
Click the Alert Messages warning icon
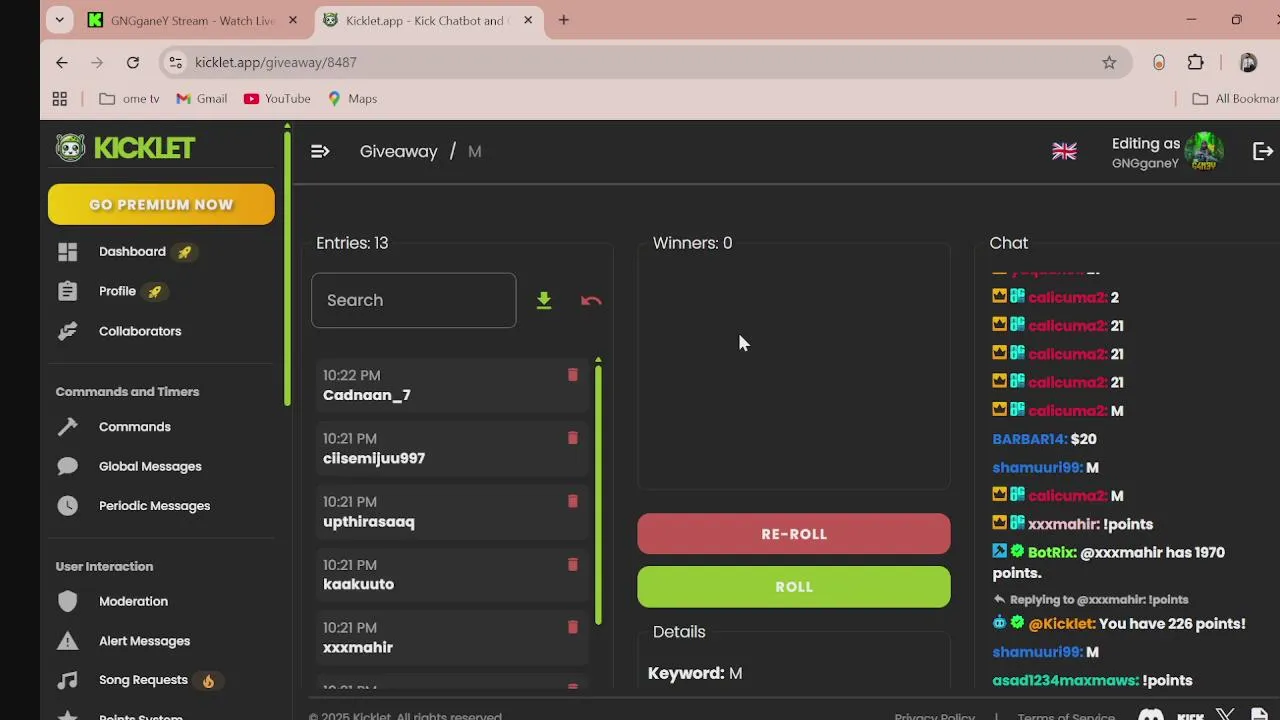(67, 641)
